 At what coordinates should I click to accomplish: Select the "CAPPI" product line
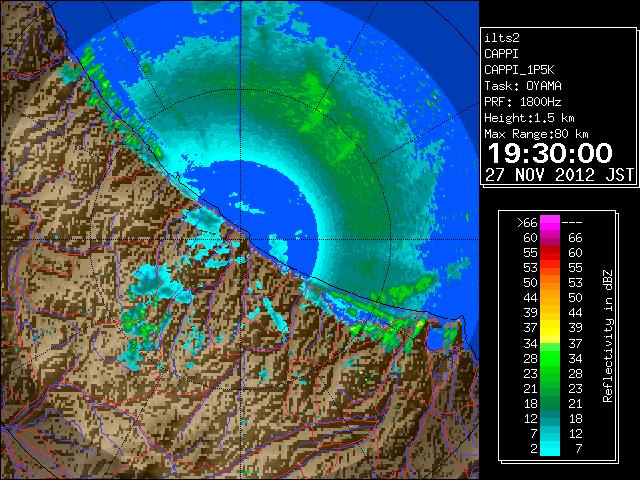(x=501, y=54)
